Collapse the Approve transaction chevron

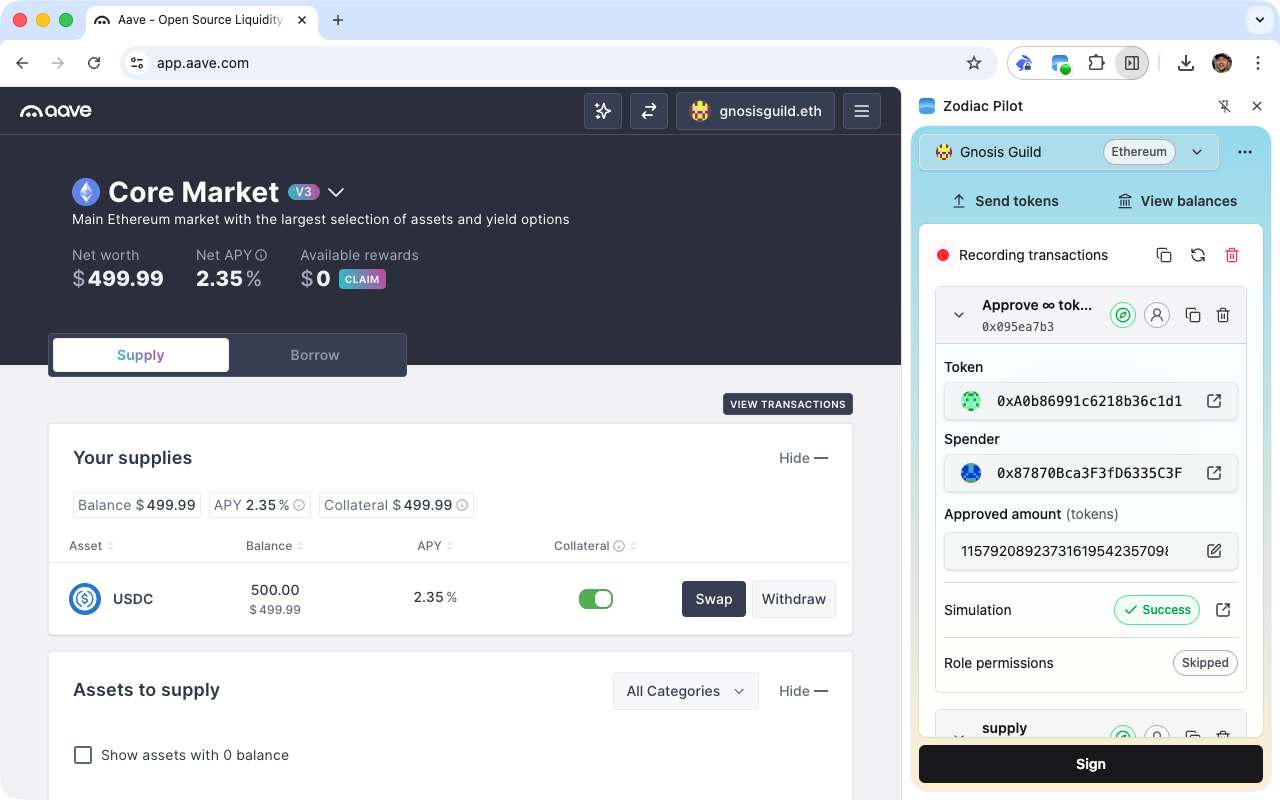tap(959, 315)
